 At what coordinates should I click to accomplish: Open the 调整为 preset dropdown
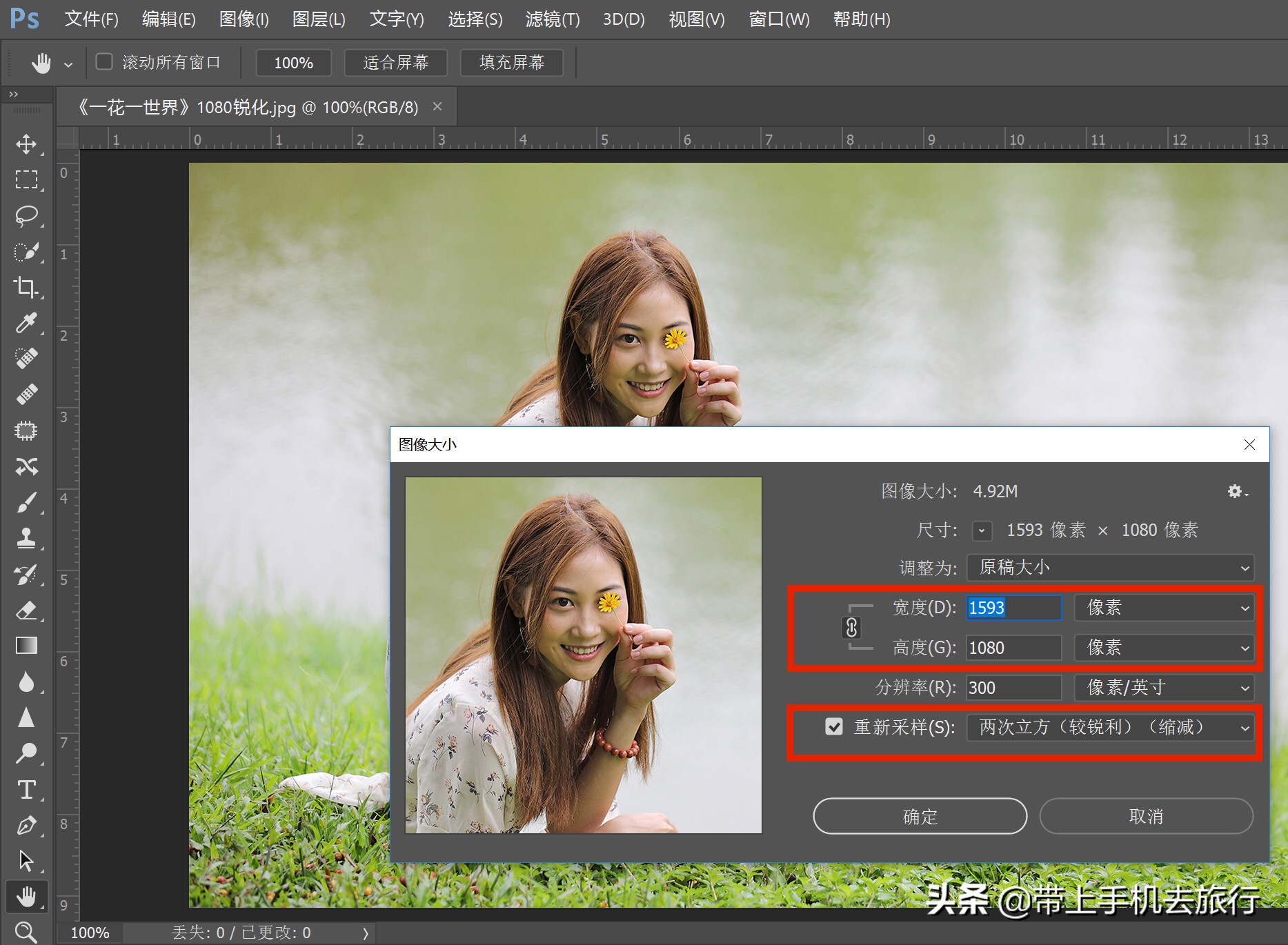tap(1110, 568)
